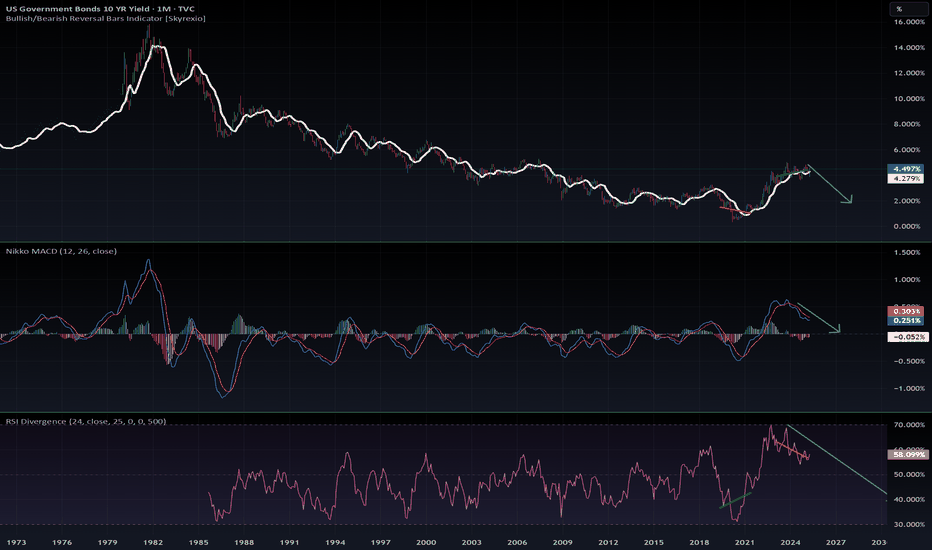The image size is (932, 550).
Task: Click the 70.000% RSI axis label
Action: coord(909,425)
